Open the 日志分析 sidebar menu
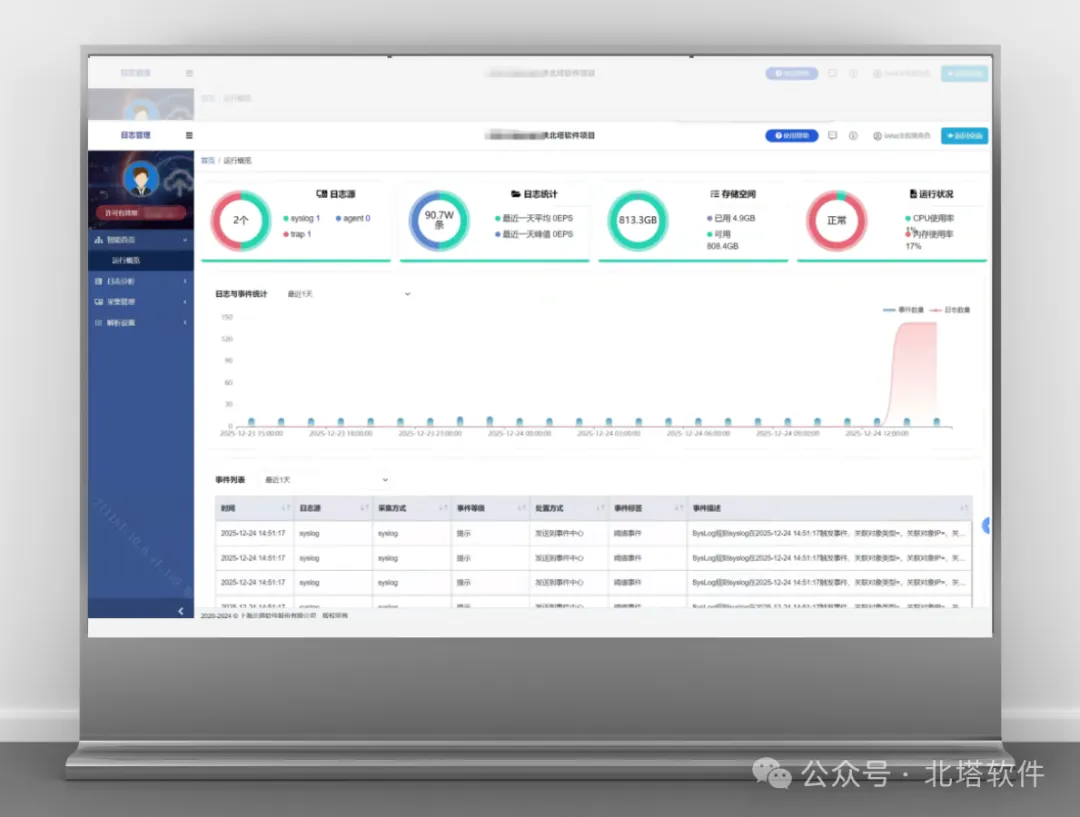This screenshot has width=1080, height=817. point(141,281)
